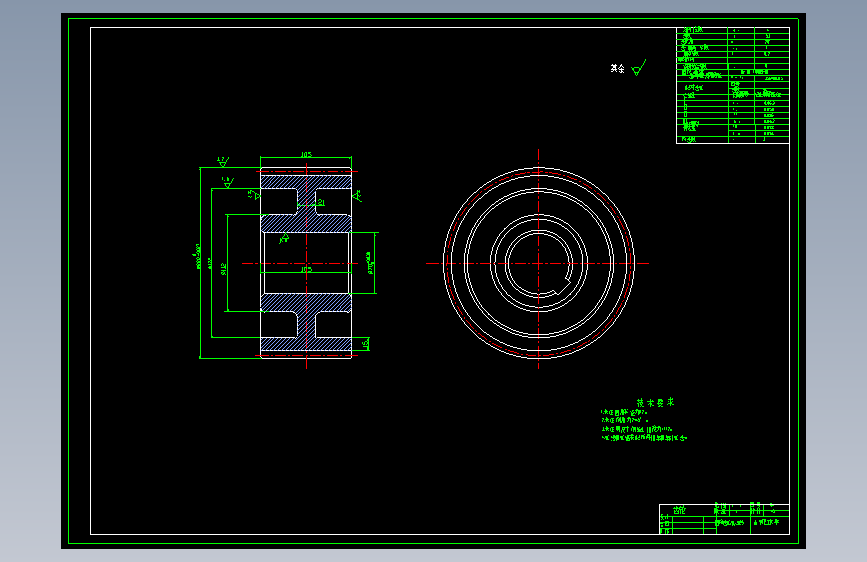867x562 pixels.
Task: Click the first line of the technical requirements
Action: click(x=624, y=412)
